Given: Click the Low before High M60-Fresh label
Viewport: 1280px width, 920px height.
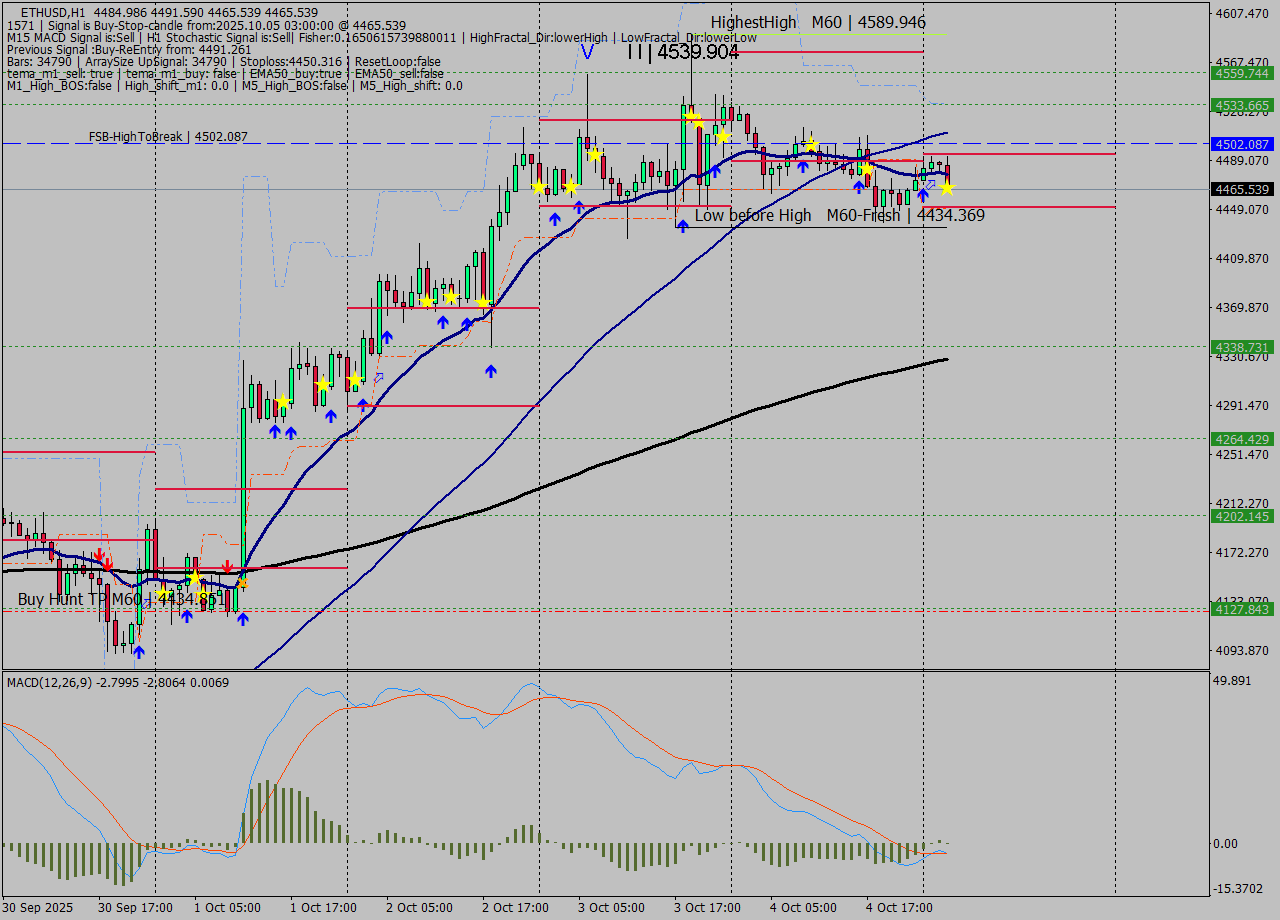Looking at the screenshot, I should click(839, 215).
